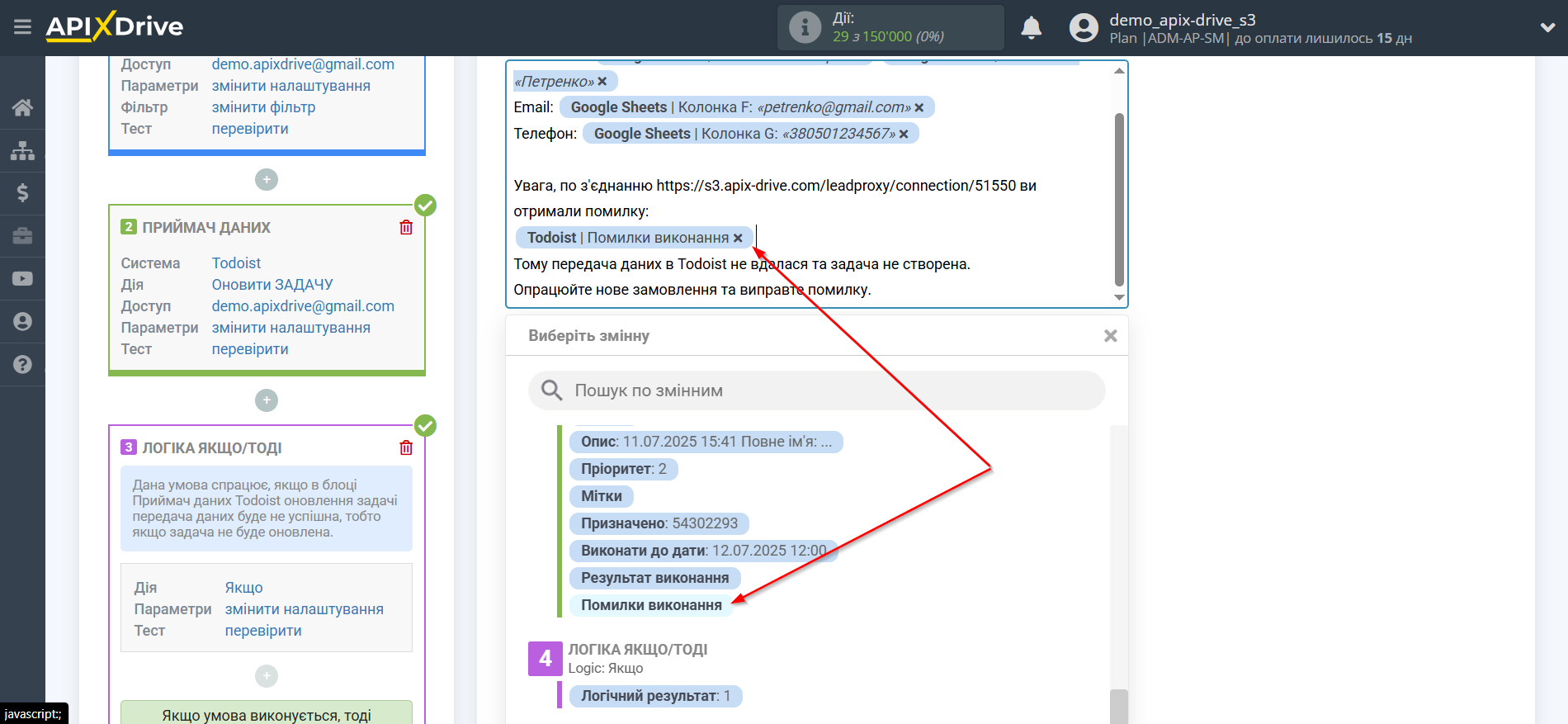This screenshot has height=724, width=1568.
Task: Click перевірити in the top source block
Action: point(250,129)
